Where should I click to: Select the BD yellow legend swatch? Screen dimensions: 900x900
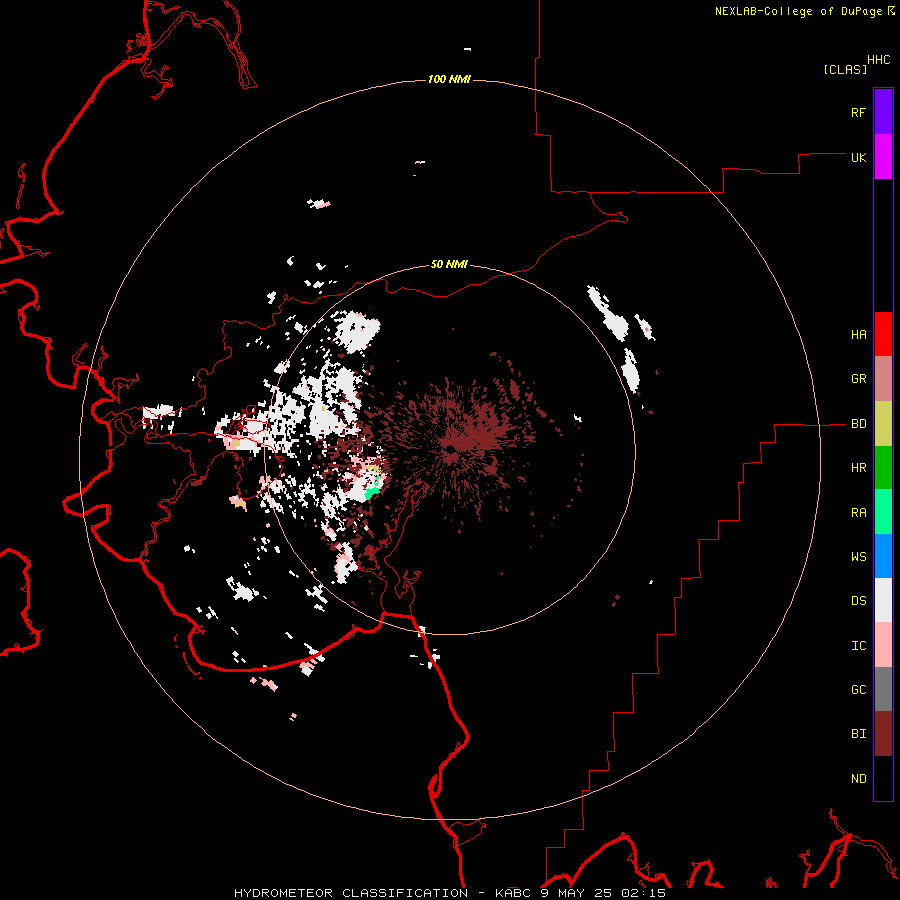(883, 424)
